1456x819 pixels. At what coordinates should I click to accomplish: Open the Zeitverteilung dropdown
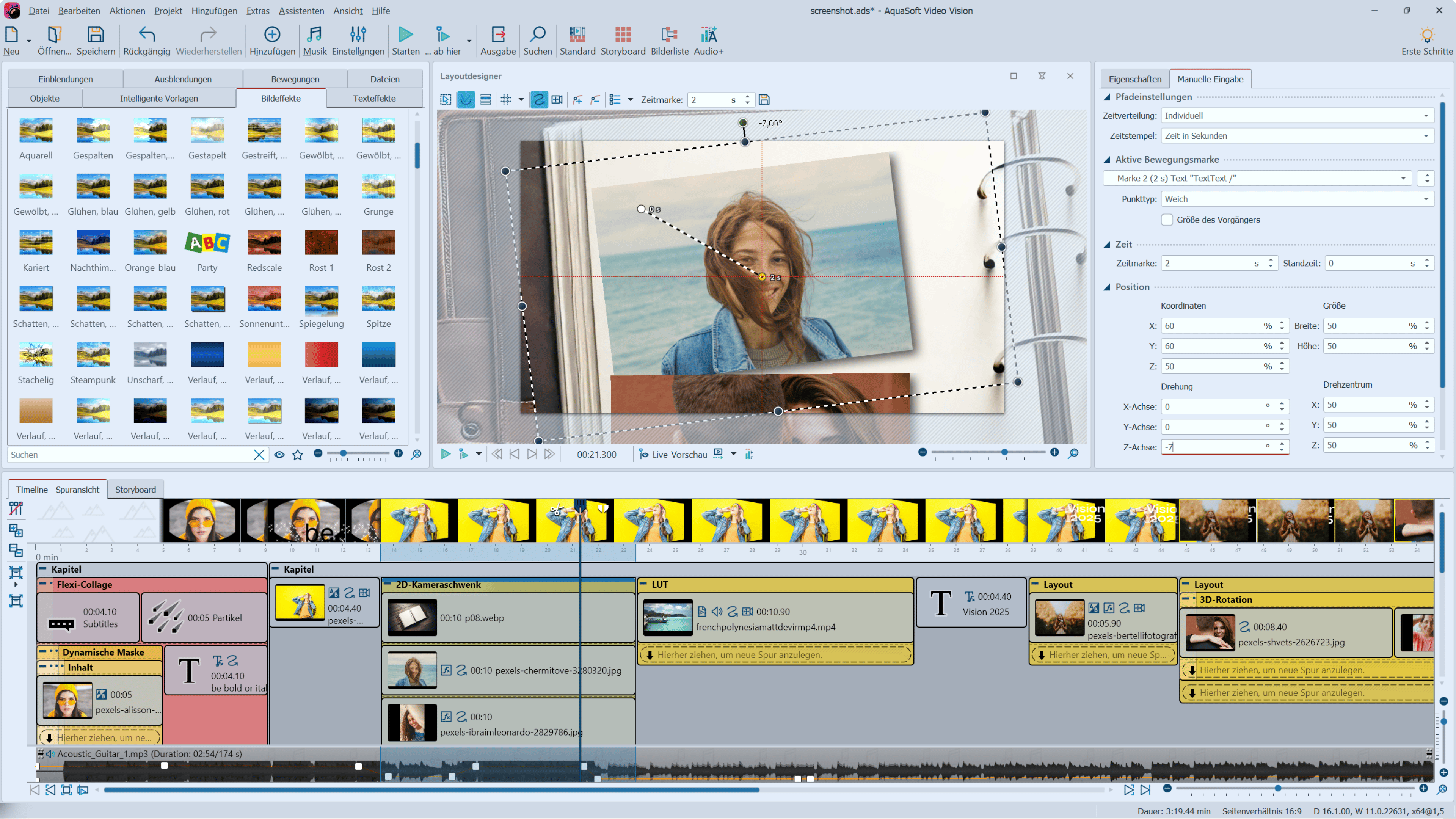pyautogui.click(x=1298, y=115)
